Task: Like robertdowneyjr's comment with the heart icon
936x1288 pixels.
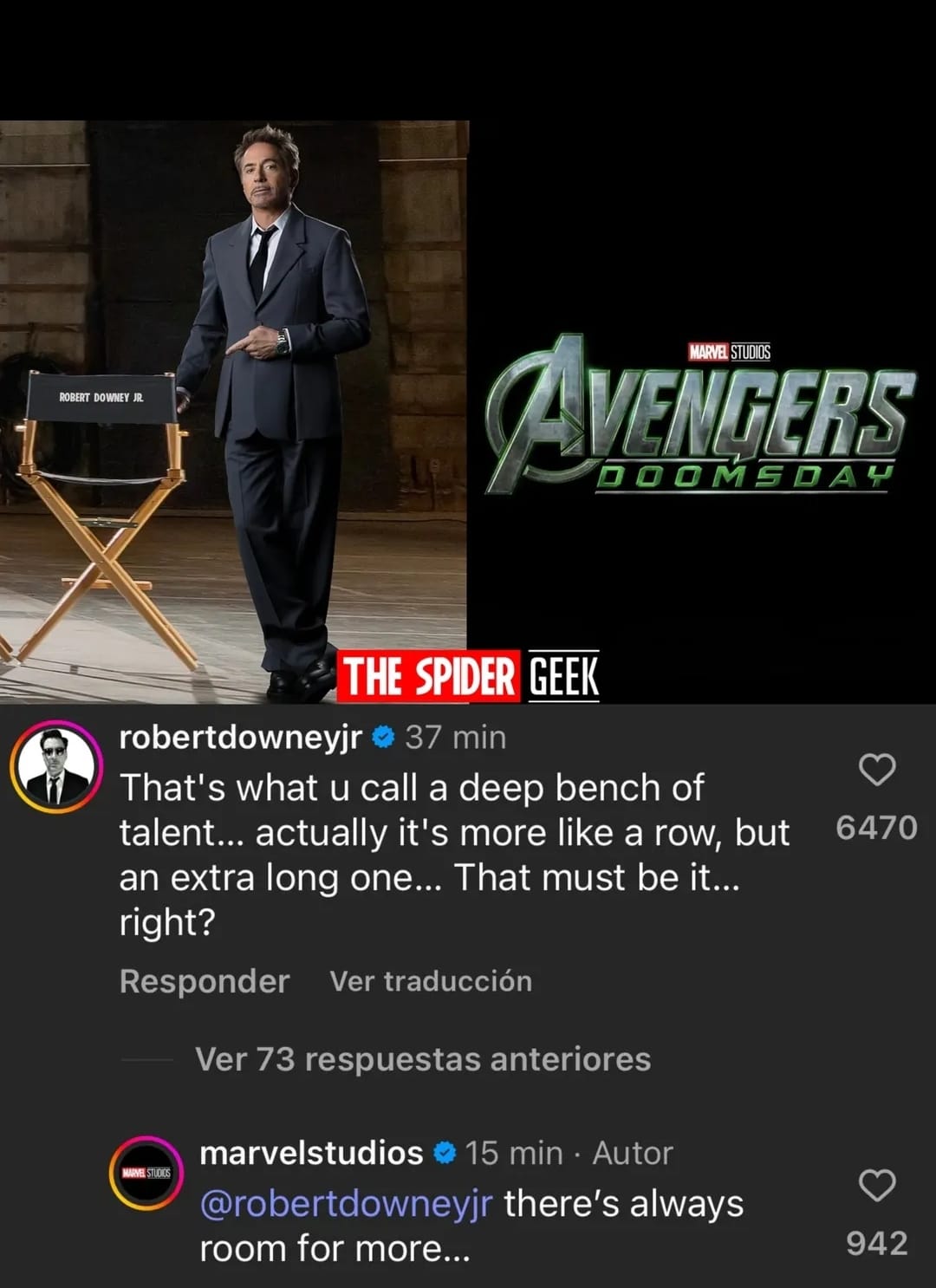Action: pyautogui.click(x=876, y=770)
